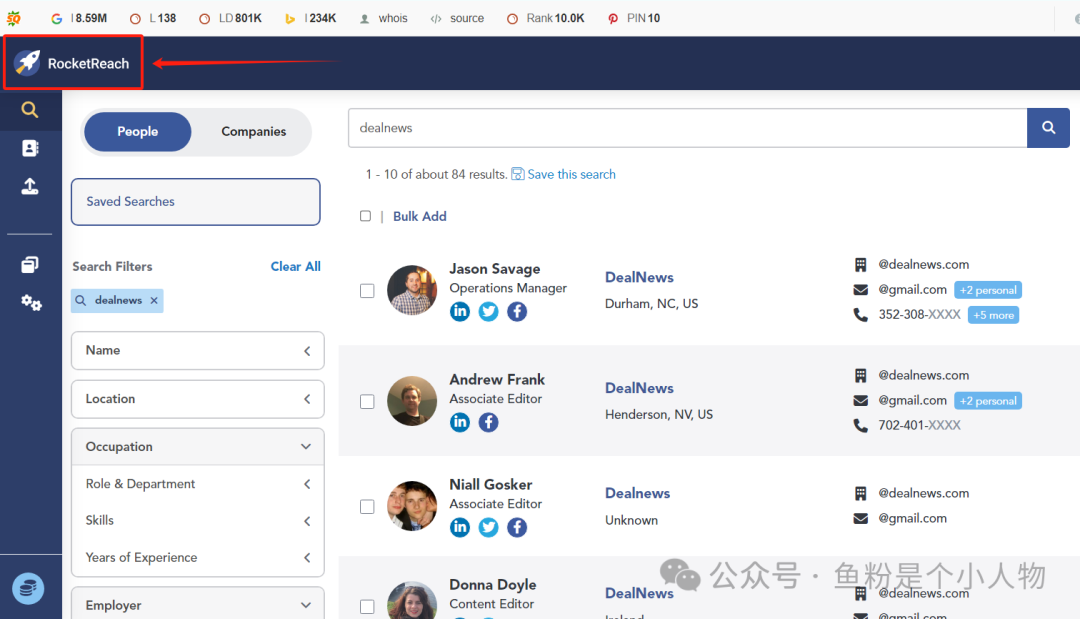
Task: Open the settings gears icon in sidebar
Action: point(31,303)
